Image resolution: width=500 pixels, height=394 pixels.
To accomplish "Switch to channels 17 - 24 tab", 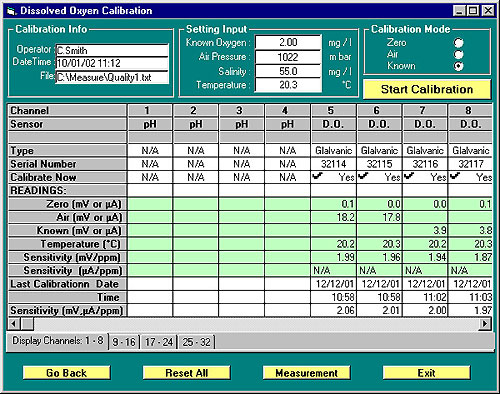I will (x=159, y=342).
